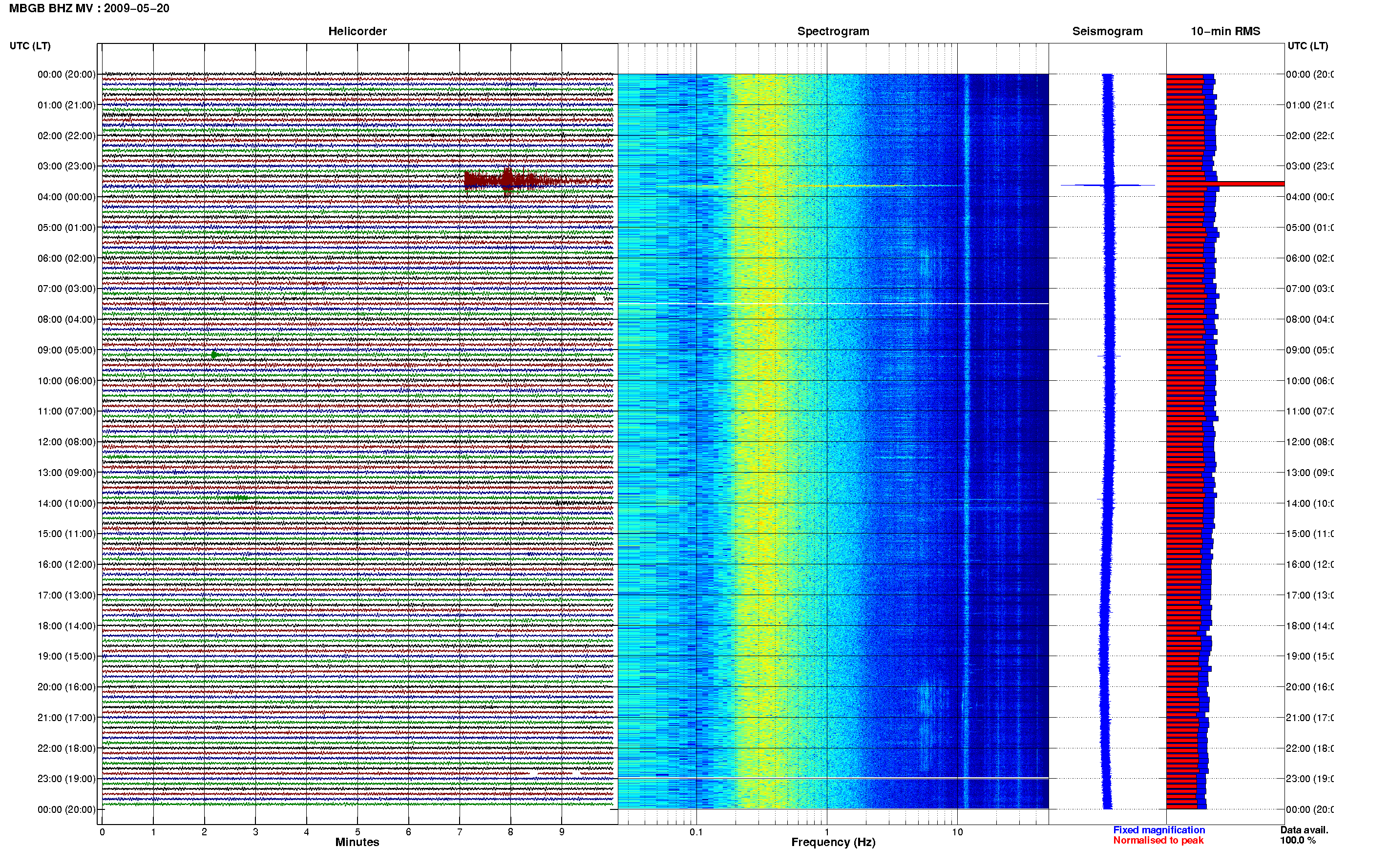Click left time label '15:00 (11:00)'

click(x=66, y=534)
